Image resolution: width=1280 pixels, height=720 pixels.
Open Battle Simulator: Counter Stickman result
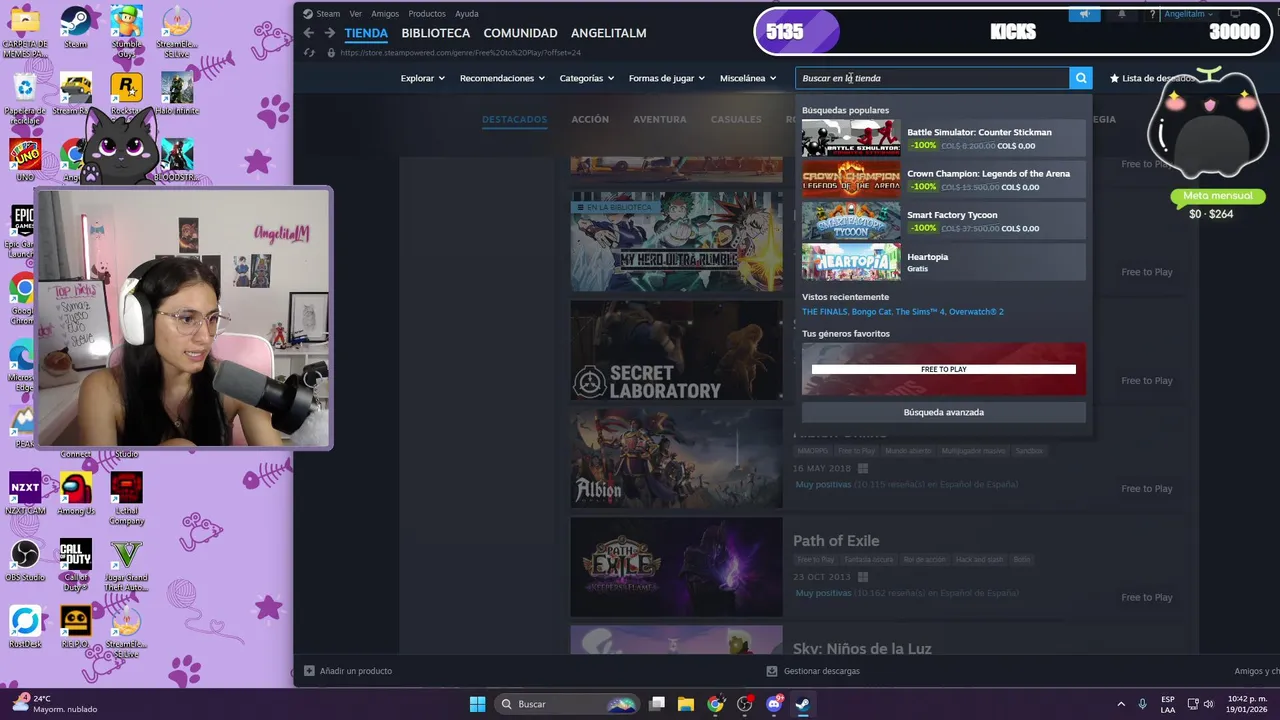(x=944, y=139)
